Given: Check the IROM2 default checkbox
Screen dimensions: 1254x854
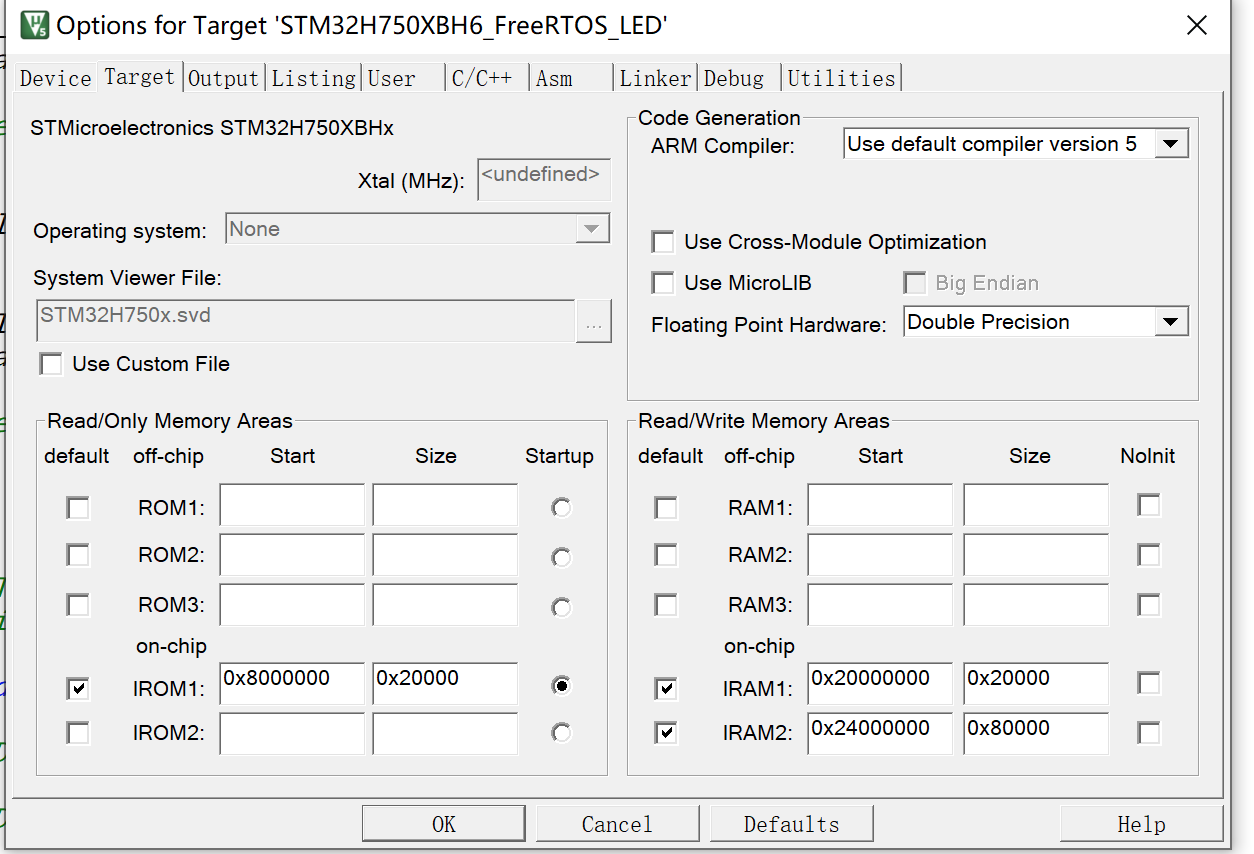Looking at the screenshot, I should click(77, 733).
